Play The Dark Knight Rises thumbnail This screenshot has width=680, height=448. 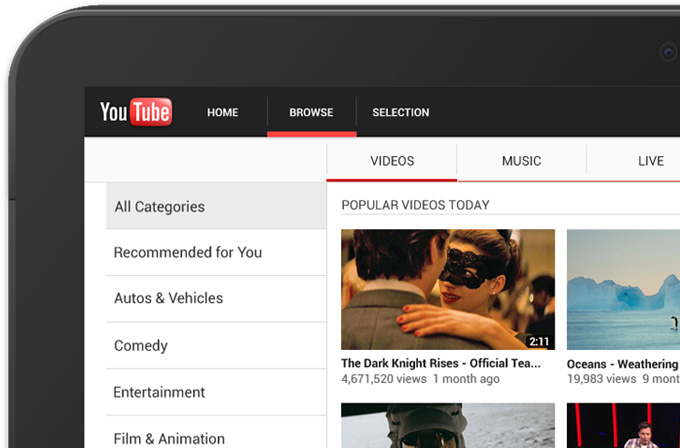coord(448,289)
